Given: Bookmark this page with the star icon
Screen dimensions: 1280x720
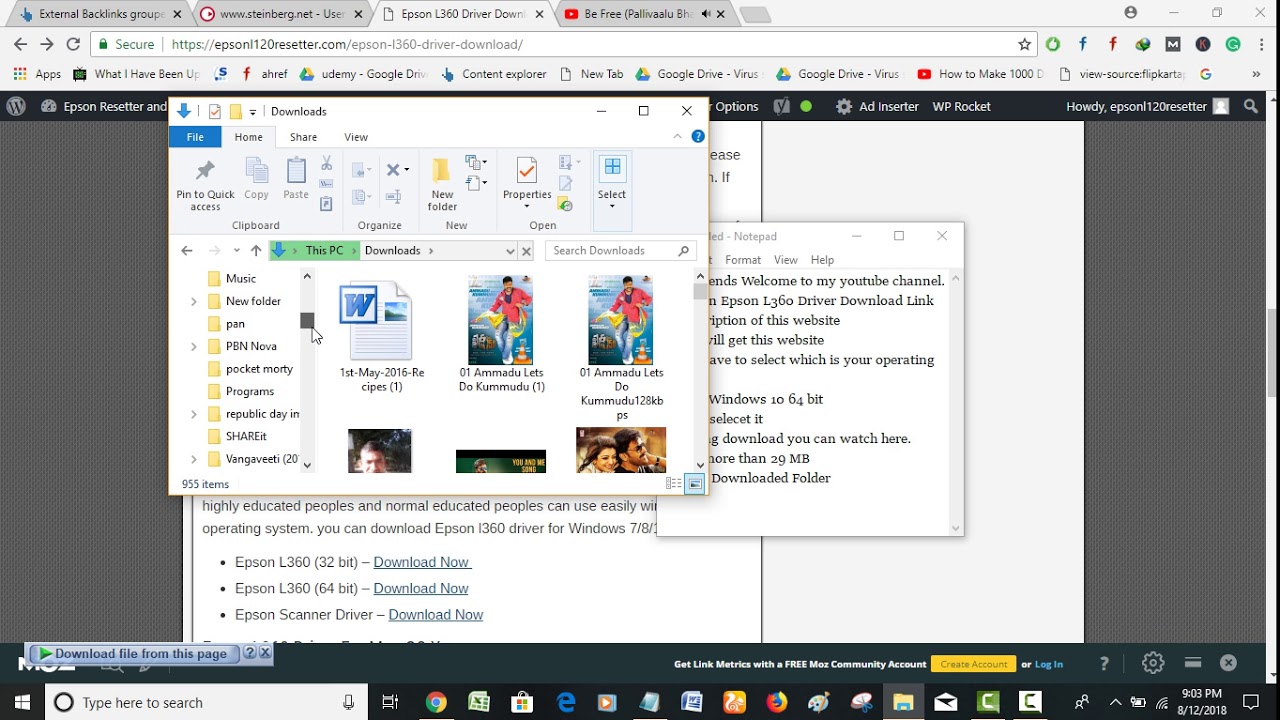Looking at the screenshot, I should tap(1024, 44).
